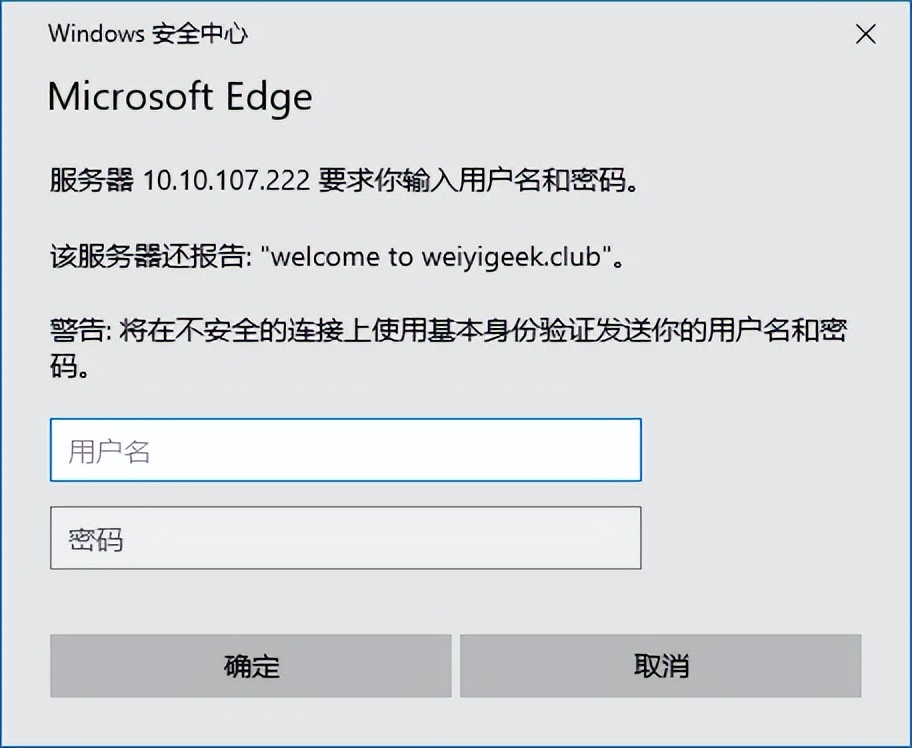
Task: Click the Windows 安全中心 title bar
Action: tap(148, 33)
